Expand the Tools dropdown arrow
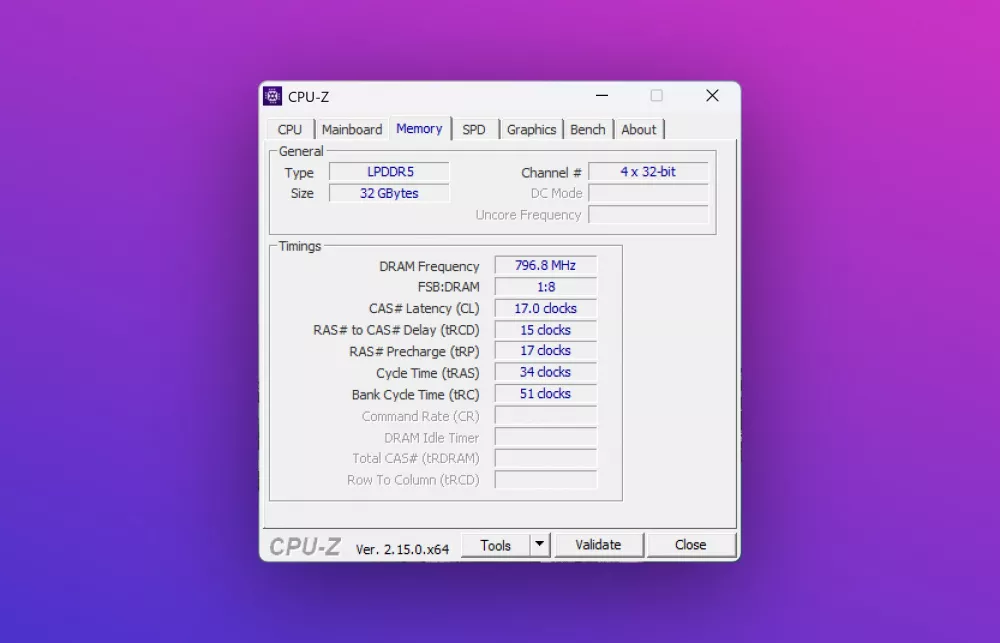1000x643 pixels. pyautogui.click(x=540, y=545)
